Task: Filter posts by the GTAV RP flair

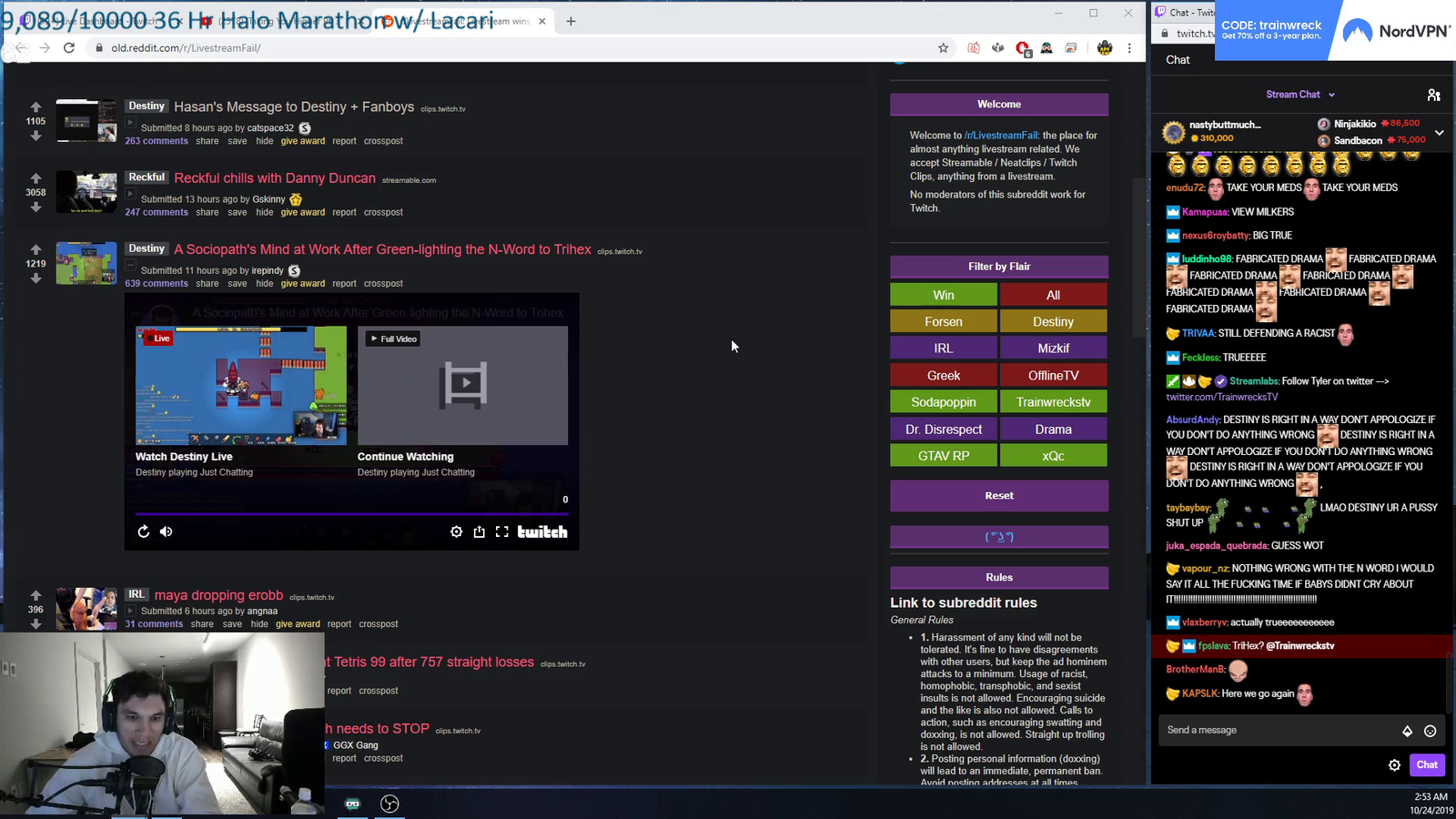Action: (x=944, y=455)
